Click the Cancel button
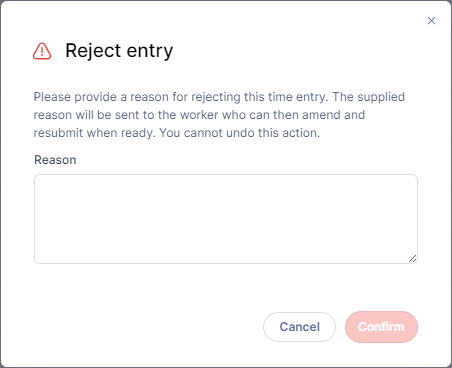452x368 pixels. point(299,327)
